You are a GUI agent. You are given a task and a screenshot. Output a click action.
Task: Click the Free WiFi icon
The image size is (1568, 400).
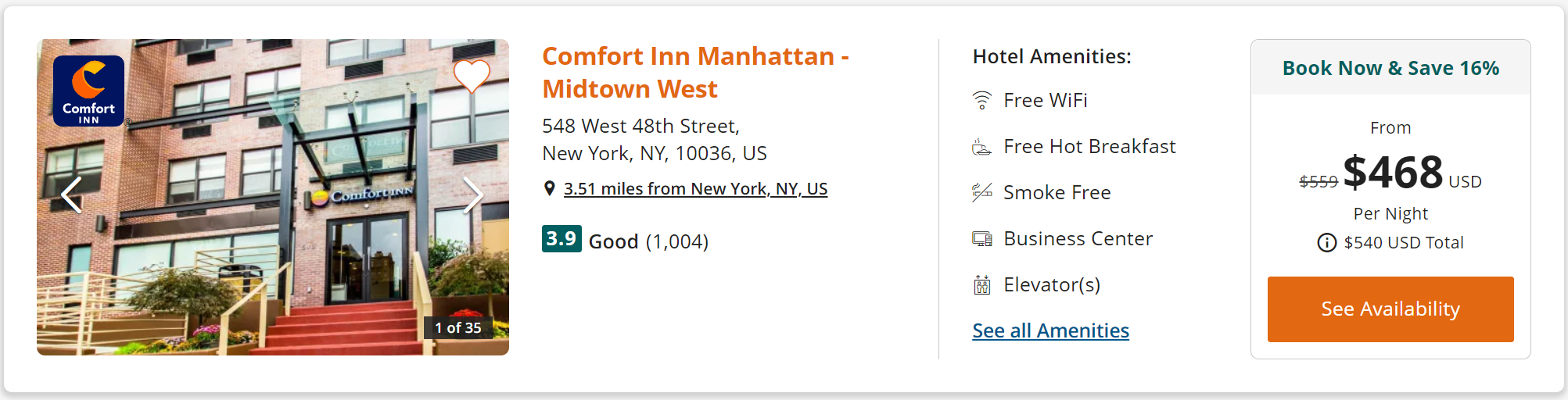(981, 100)
